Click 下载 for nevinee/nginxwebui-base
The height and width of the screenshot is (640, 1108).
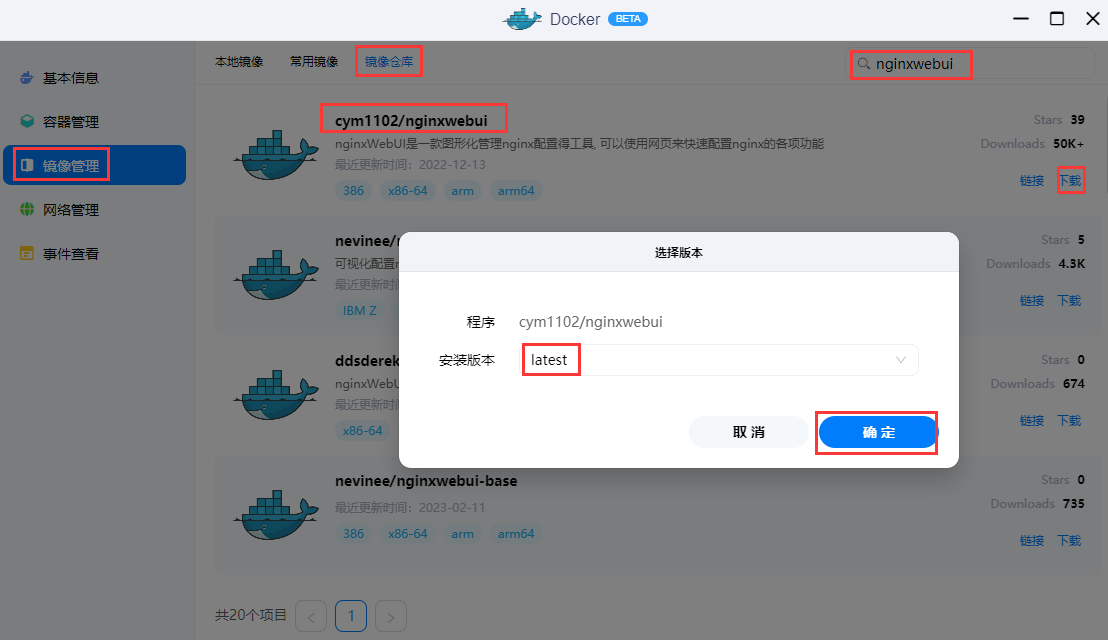[x=1069, y=540]
